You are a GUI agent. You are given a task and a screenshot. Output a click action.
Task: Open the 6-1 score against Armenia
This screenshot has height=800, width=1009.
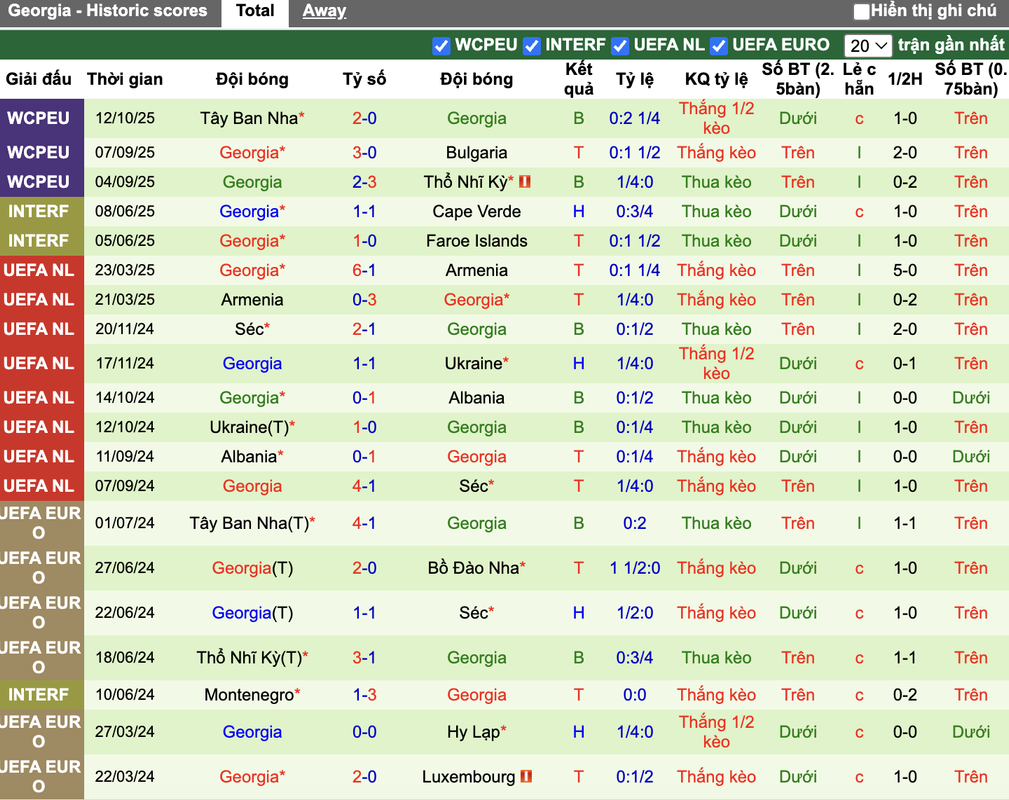364,270
